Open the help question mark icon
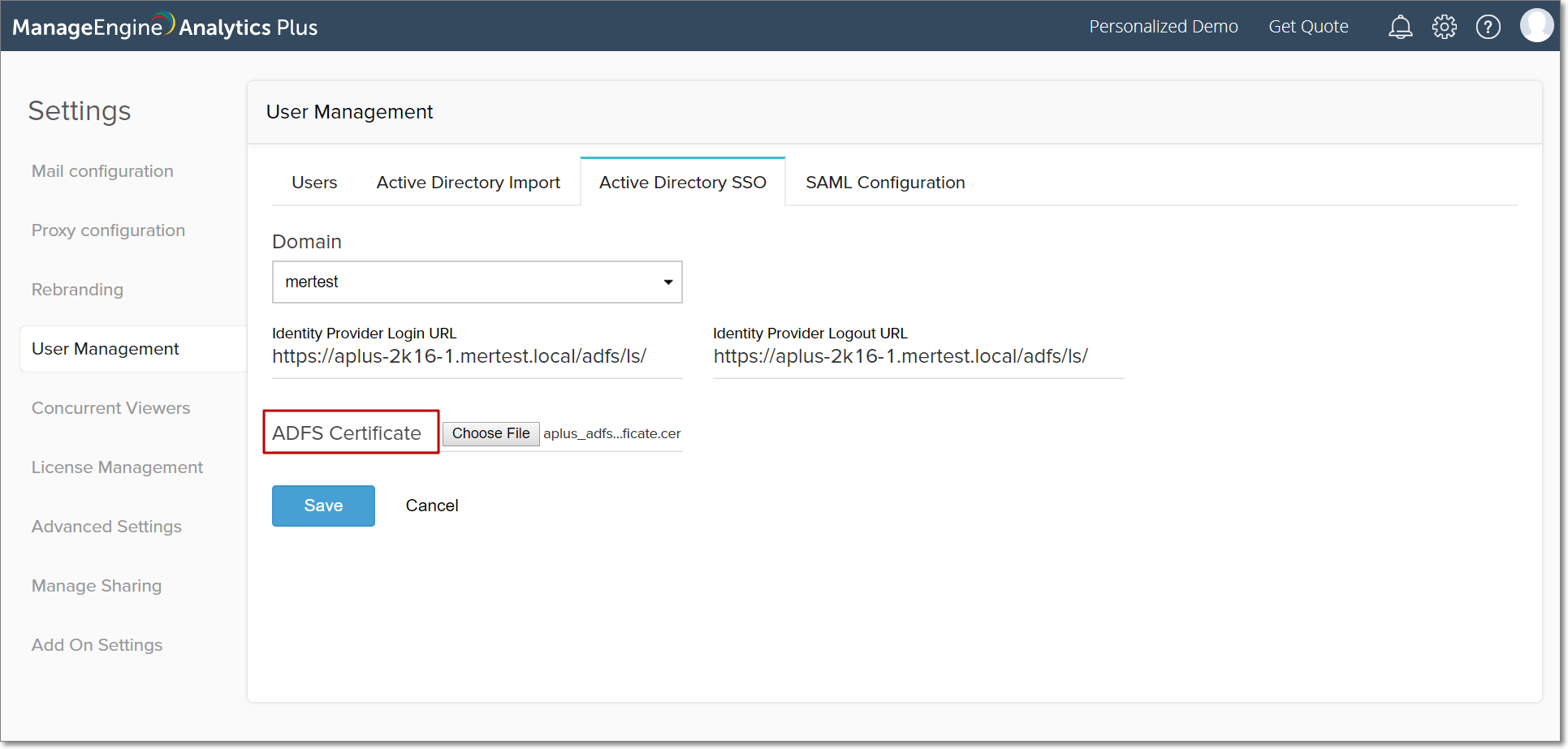The height and width of the screenshot is (749, 1568). click(1488, 27)
